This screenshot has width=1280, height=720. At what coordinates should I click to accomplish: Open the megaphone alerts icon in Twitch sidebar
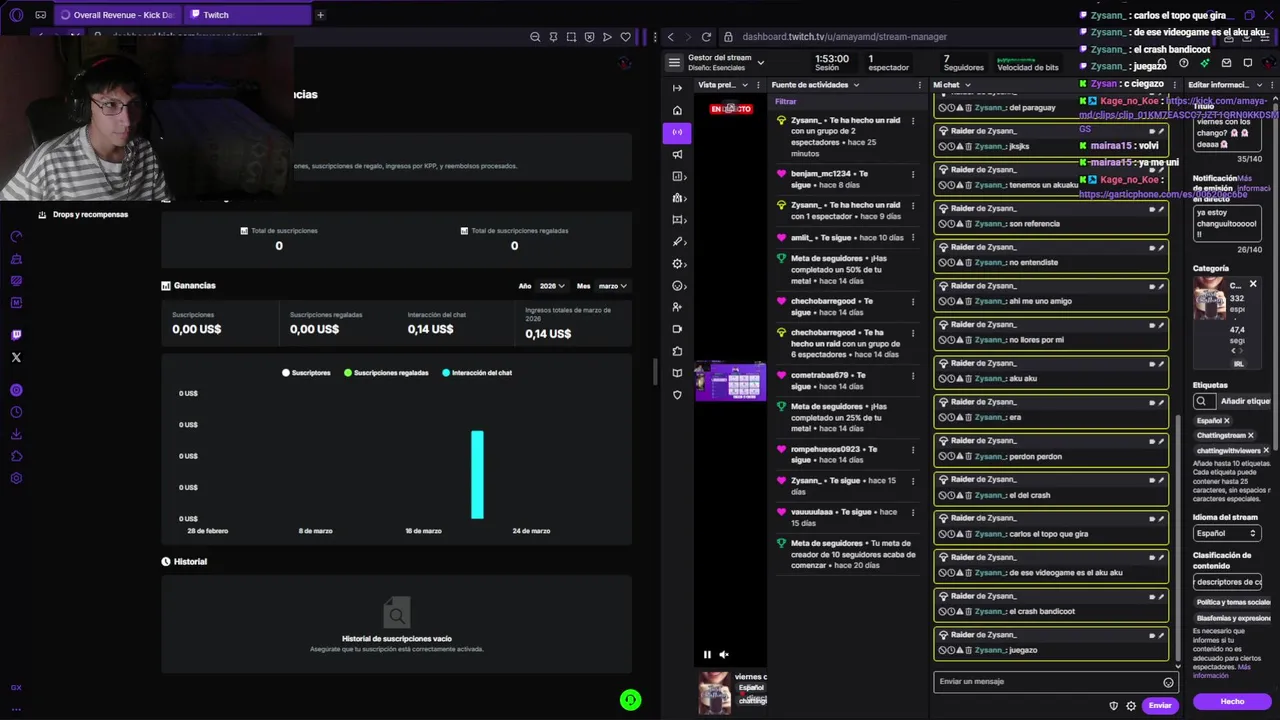click(x=677, y=154)
